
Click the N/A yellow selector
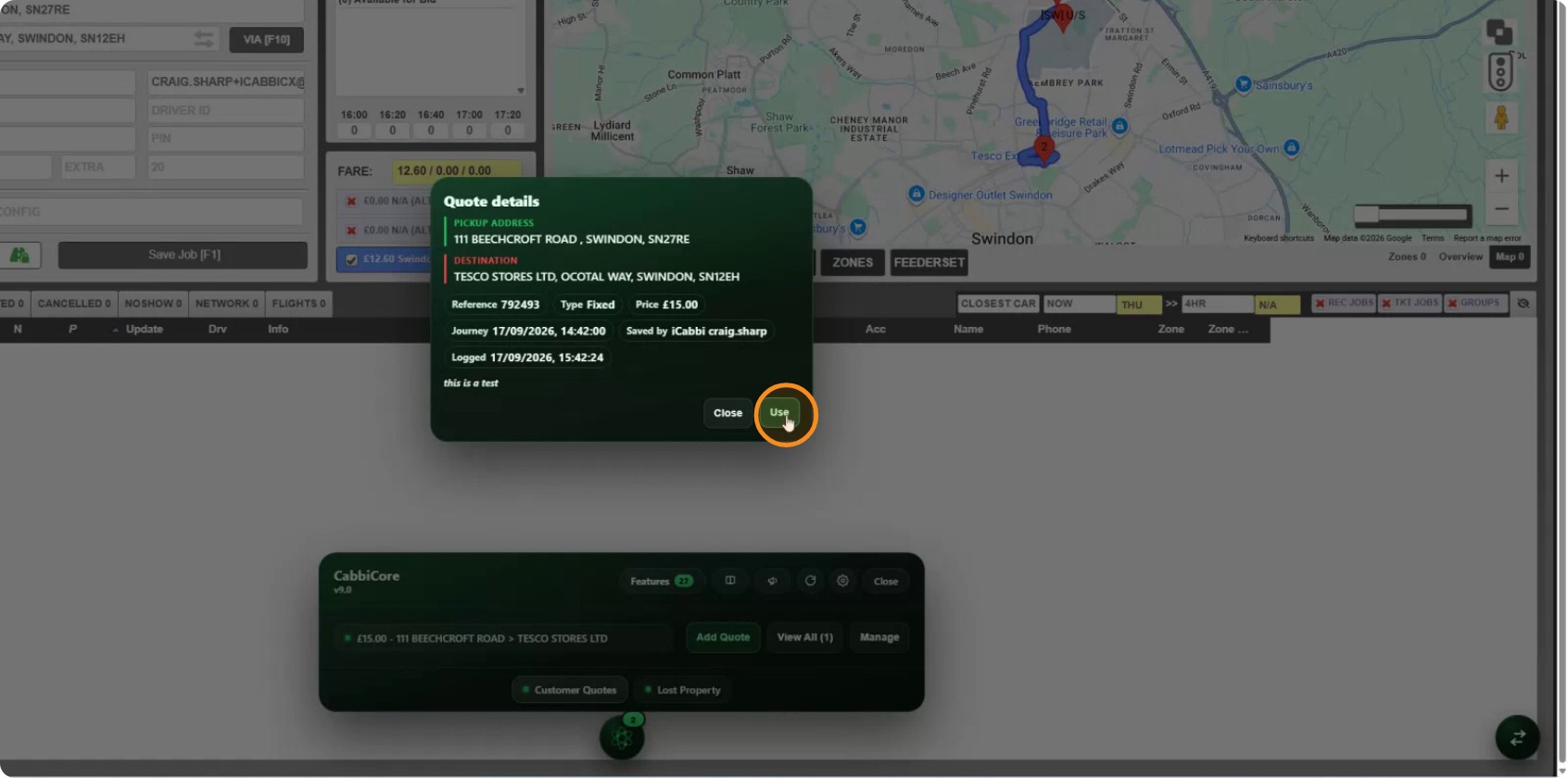point(1277,305)
